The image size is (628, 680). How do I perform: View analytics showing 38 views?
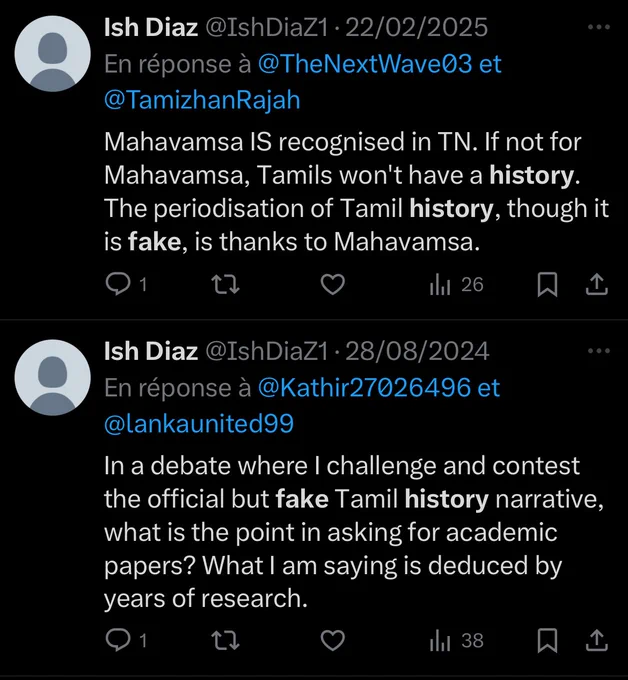(x=456, y=640)
